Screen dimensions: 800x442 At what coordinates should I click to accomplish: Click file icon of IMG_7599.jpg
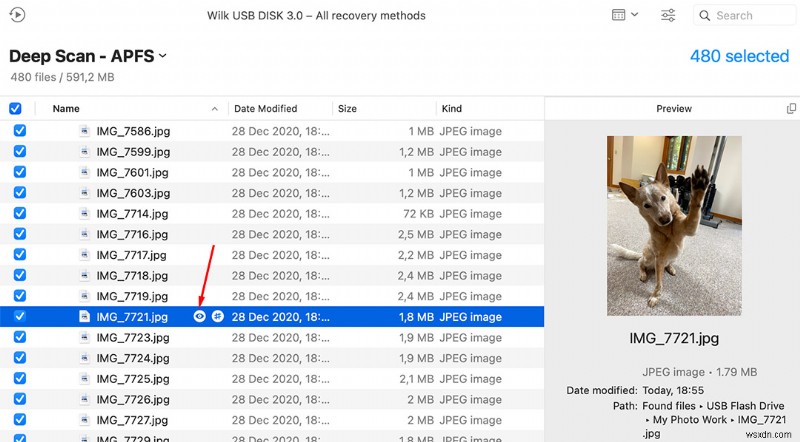tap(85, 152)
